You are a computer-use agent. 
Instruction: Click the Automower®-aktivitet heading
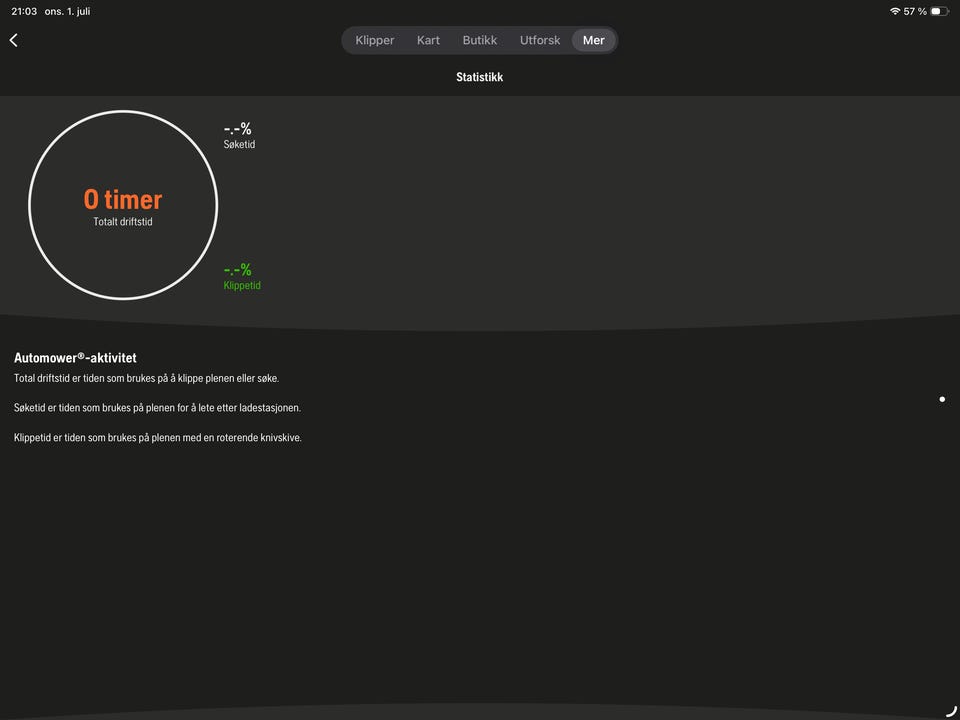pos(75,358)
